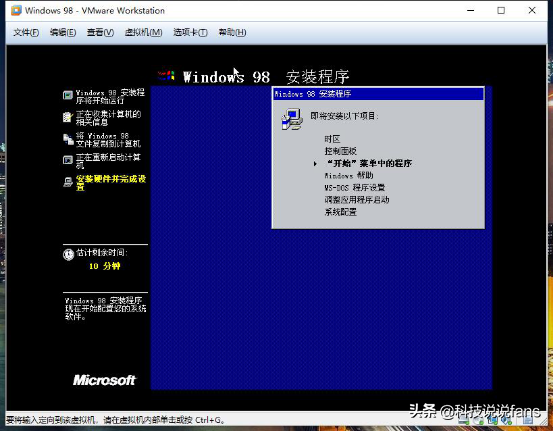Click the 时区 item in the setup list

tap(332, 139)
